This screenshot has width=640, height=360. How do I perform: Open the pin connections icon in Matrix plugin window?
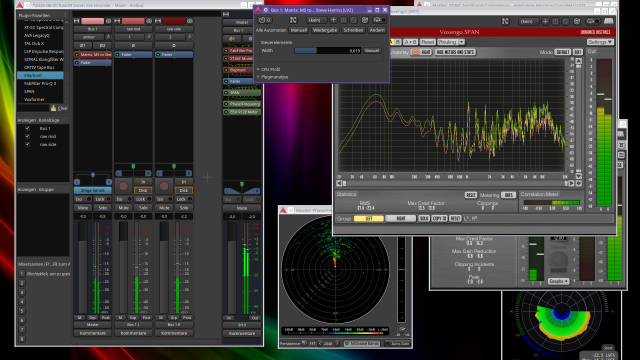point(293,20)
